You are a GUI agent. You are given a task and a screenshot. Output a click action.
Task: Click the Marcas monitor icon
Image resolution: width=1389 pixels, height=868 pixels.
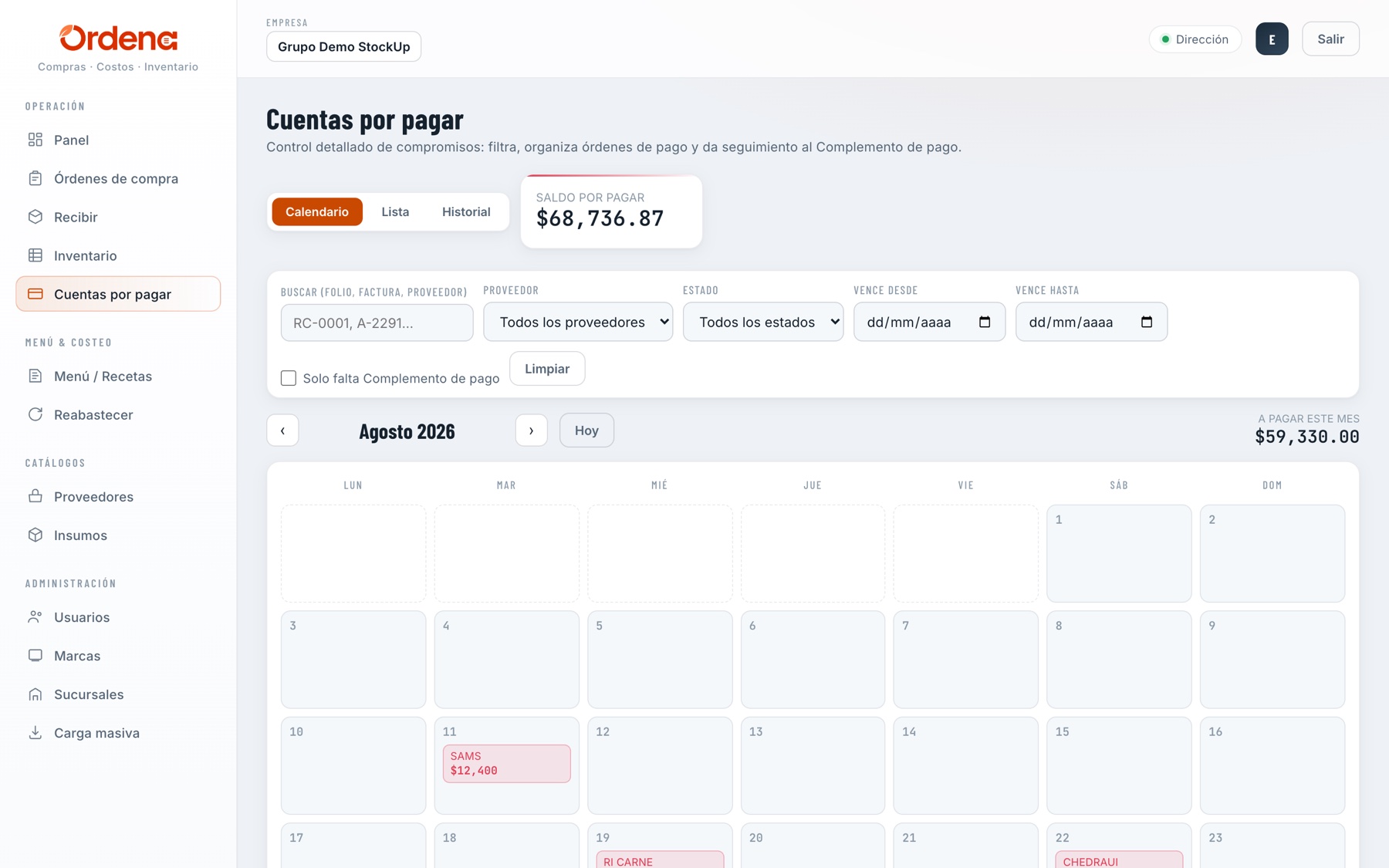35,655
